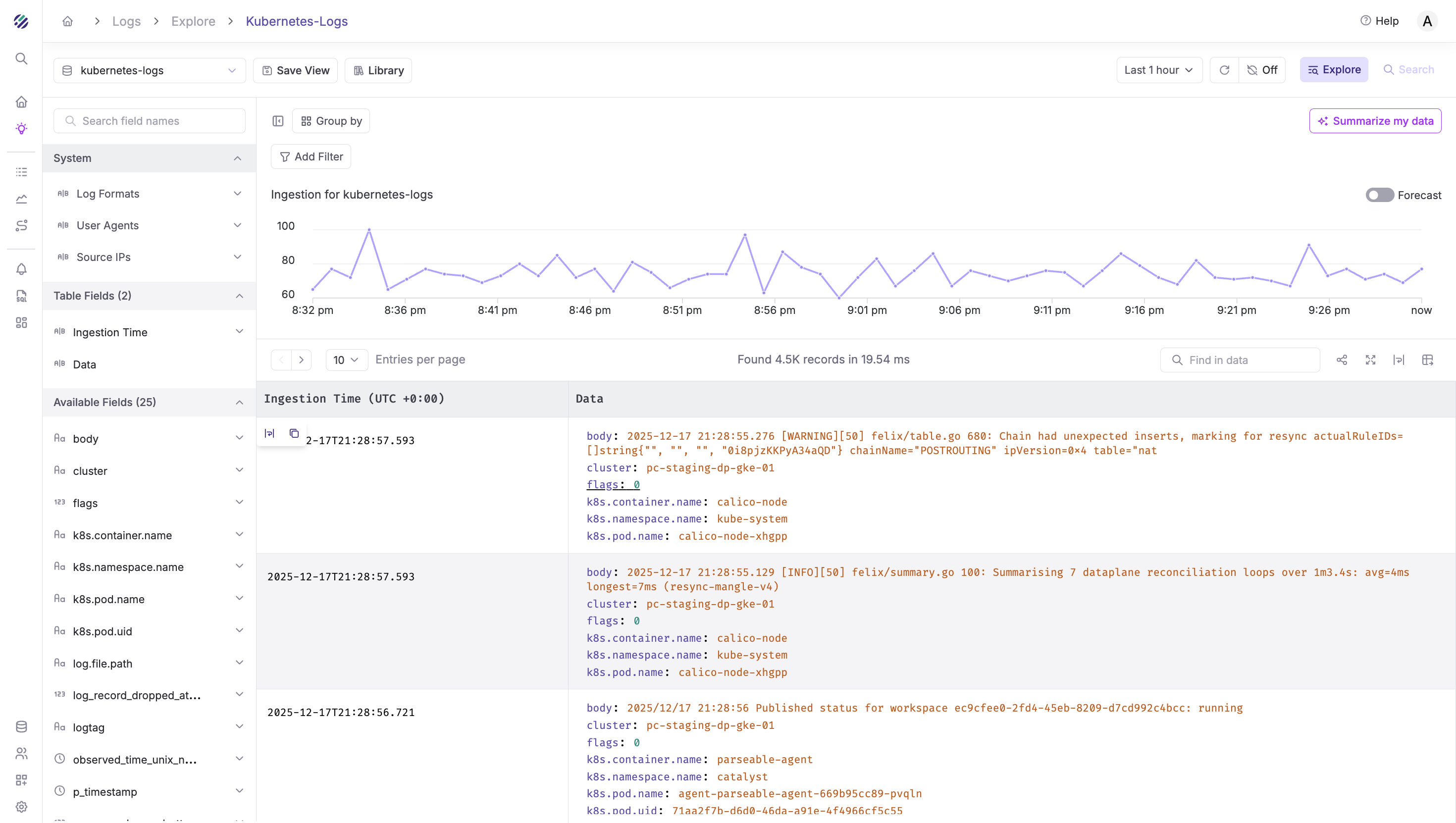
Task: Open alerts bell icon in left sidebar
Action: pos(21,269)
